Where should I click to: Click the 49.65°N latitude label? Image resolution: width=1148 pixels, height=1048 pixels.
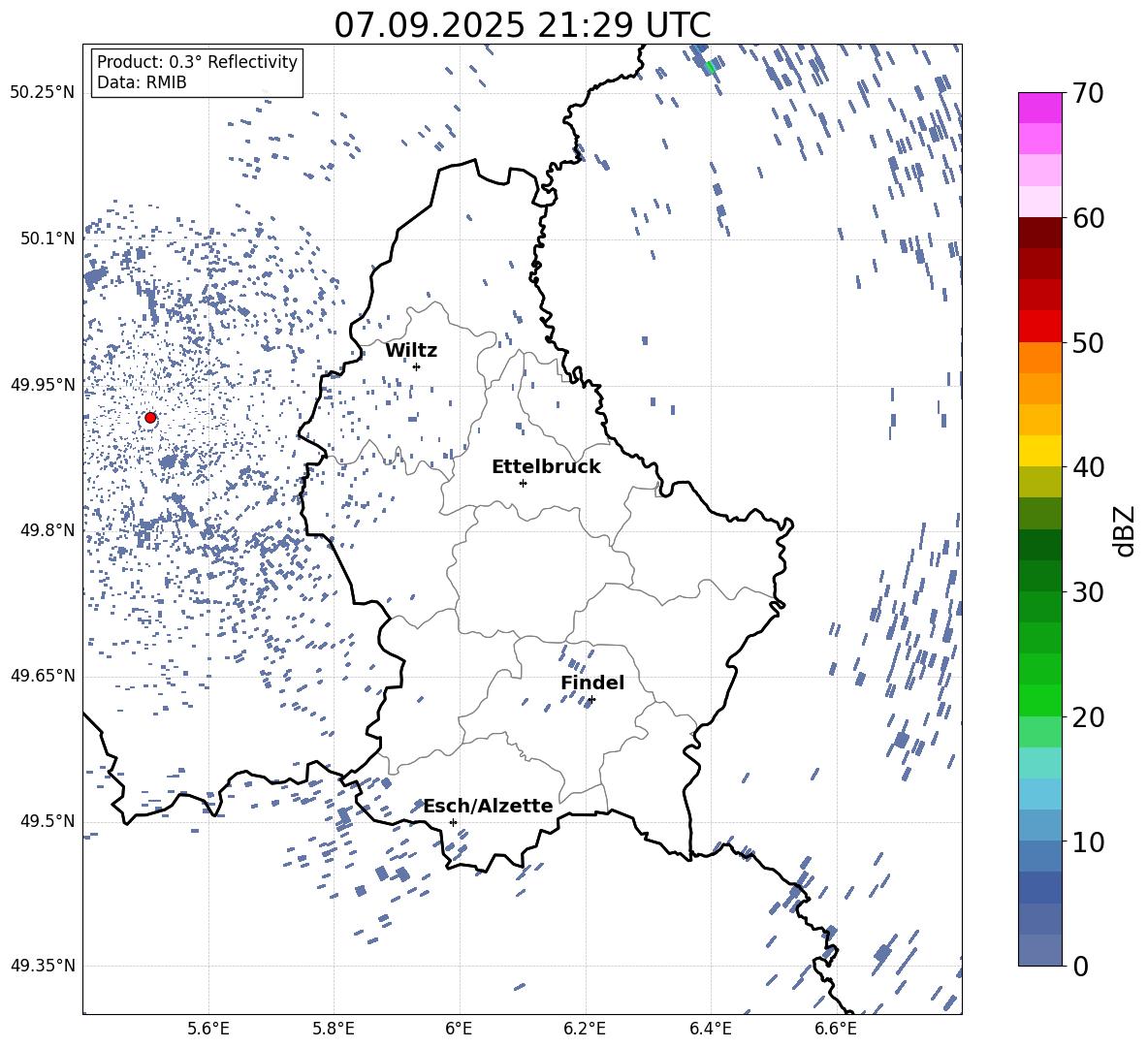click(x=43, y=675)
